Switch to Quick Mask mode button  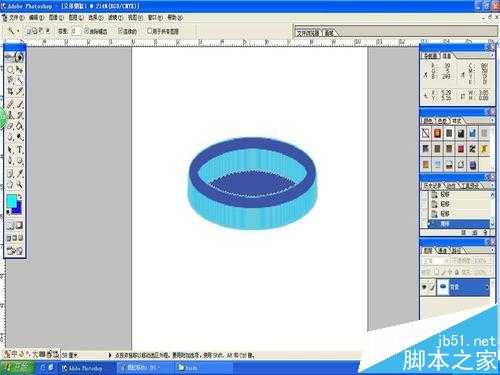tap(19, 226)
